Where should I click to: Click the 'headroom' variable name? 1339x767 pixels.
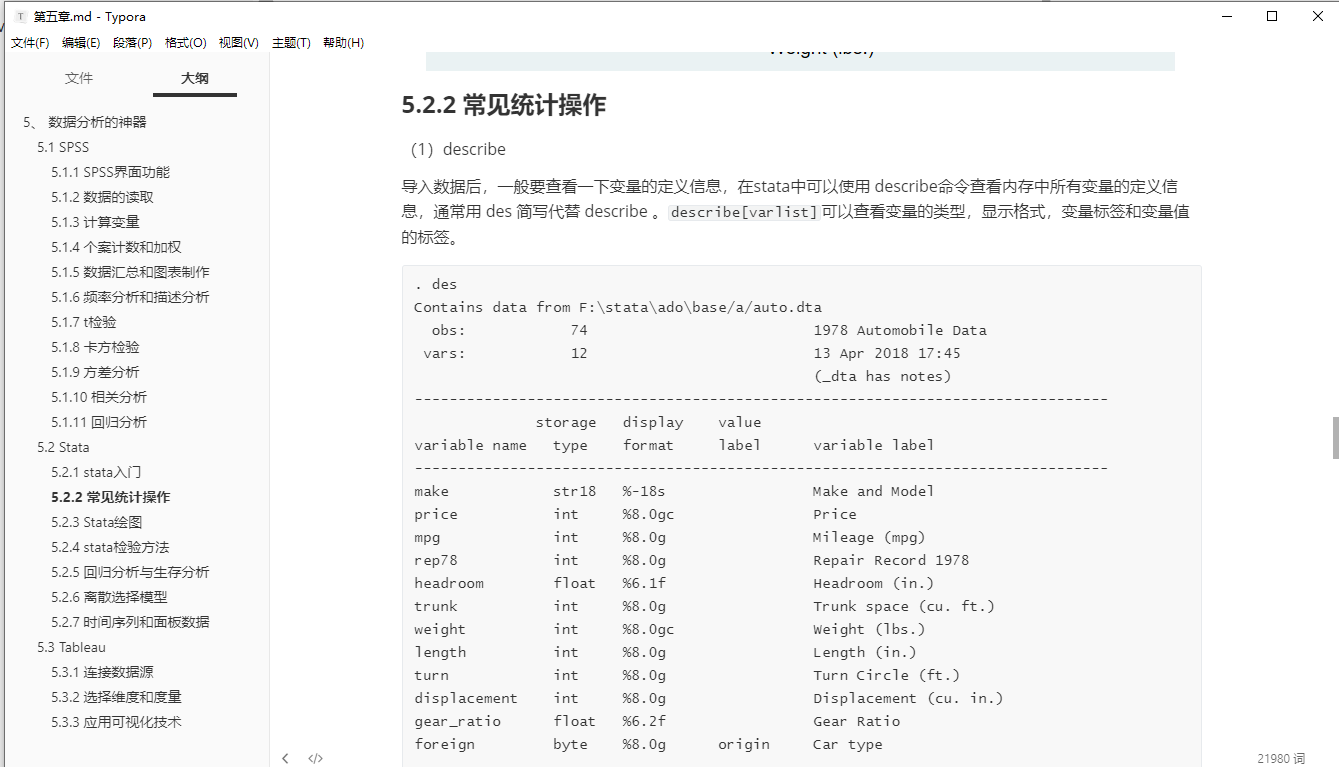point(449,583)
